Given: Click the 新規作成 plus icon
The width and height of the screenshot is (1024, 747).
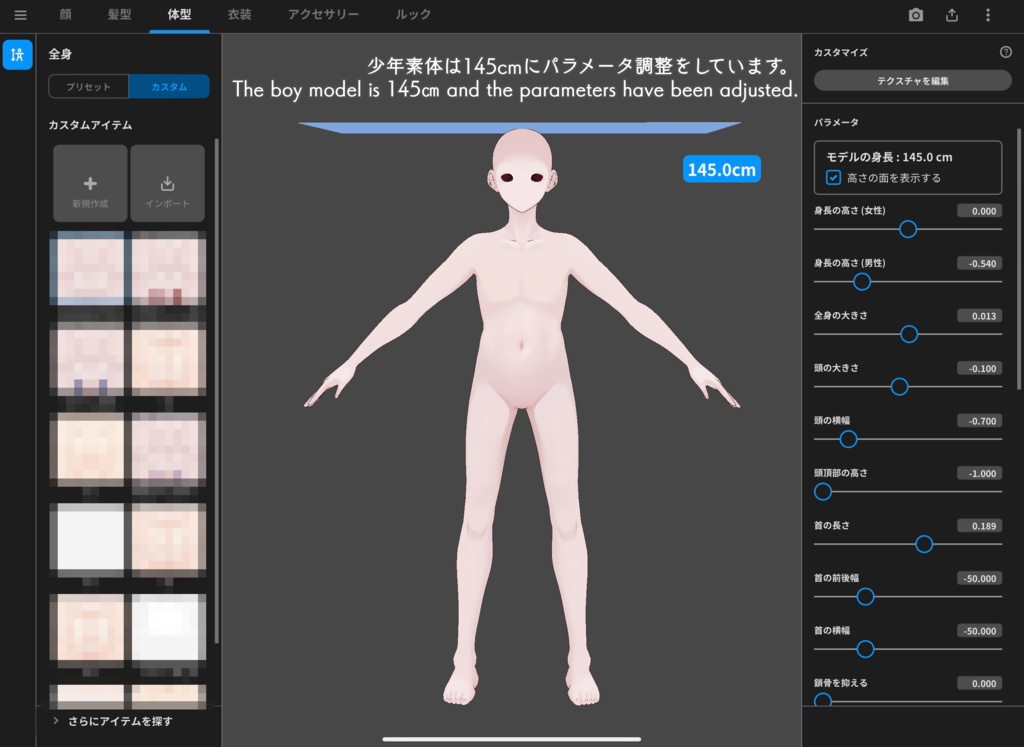Looking at the screenshot, I should [x=88, y=183].
